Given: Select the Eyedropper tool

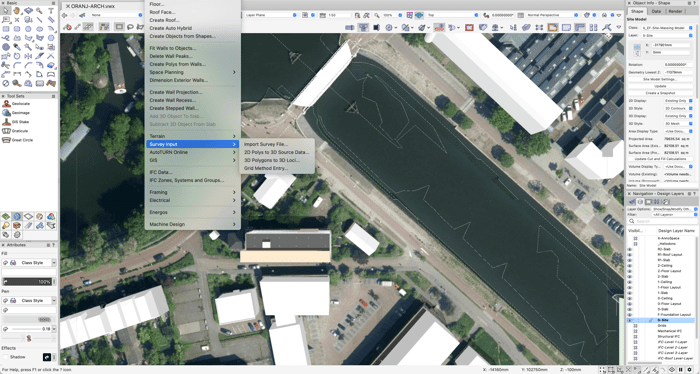Looking at the screenshot, I should pos(17,47).
